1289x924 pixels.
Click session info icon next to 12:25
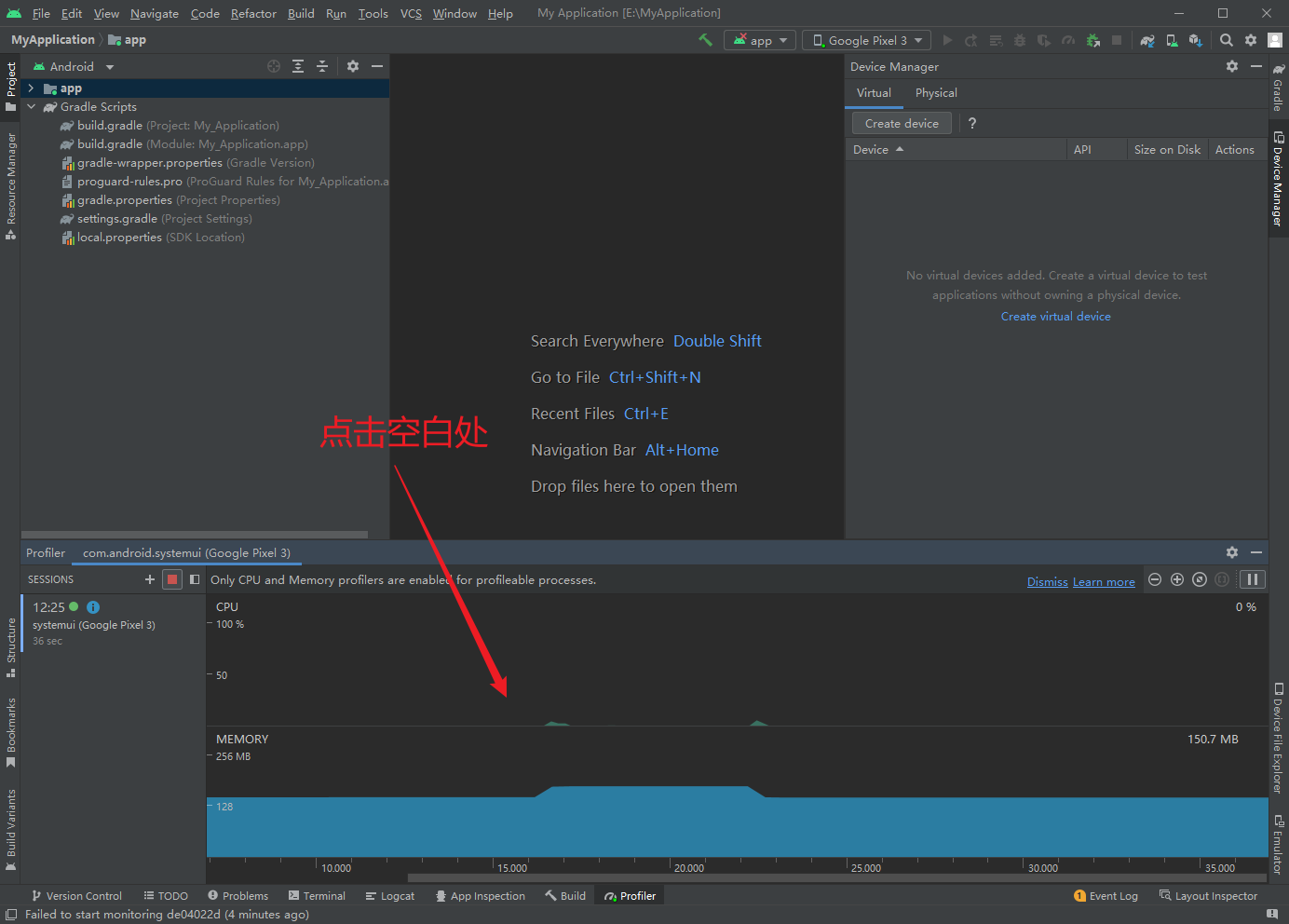pos(93,607)
